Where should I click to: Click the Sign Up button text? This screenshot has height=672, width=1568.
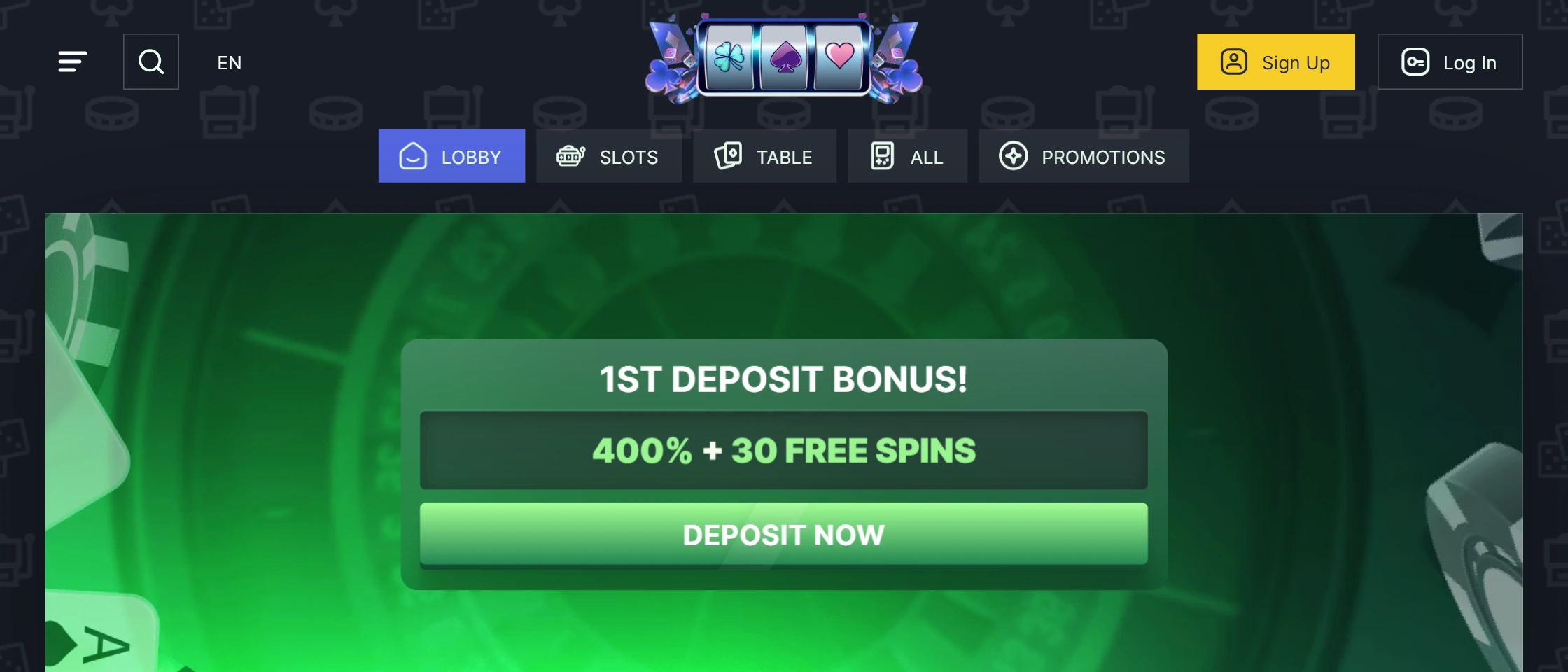1296,63
